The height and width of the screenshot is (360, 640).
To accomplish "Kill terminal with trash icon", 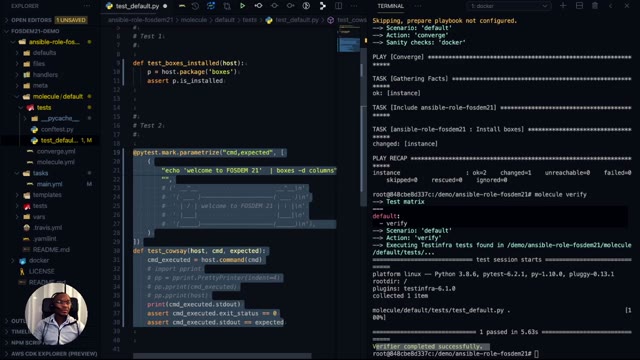I will [x=595, y=6].
